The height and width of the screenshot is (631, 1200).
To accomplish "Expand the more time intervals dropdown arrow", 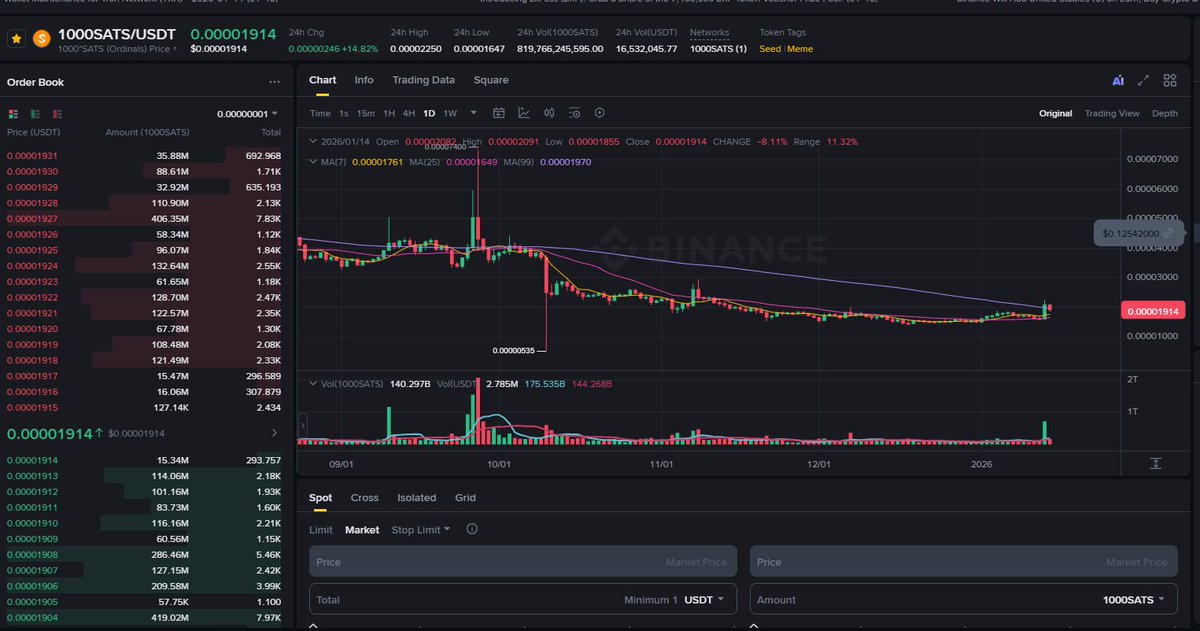I will [x=473, y=113].
